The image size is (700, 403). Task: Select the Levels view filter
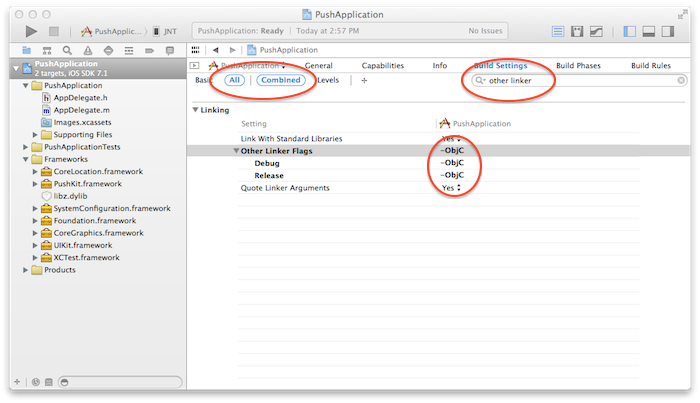[328, 80]
